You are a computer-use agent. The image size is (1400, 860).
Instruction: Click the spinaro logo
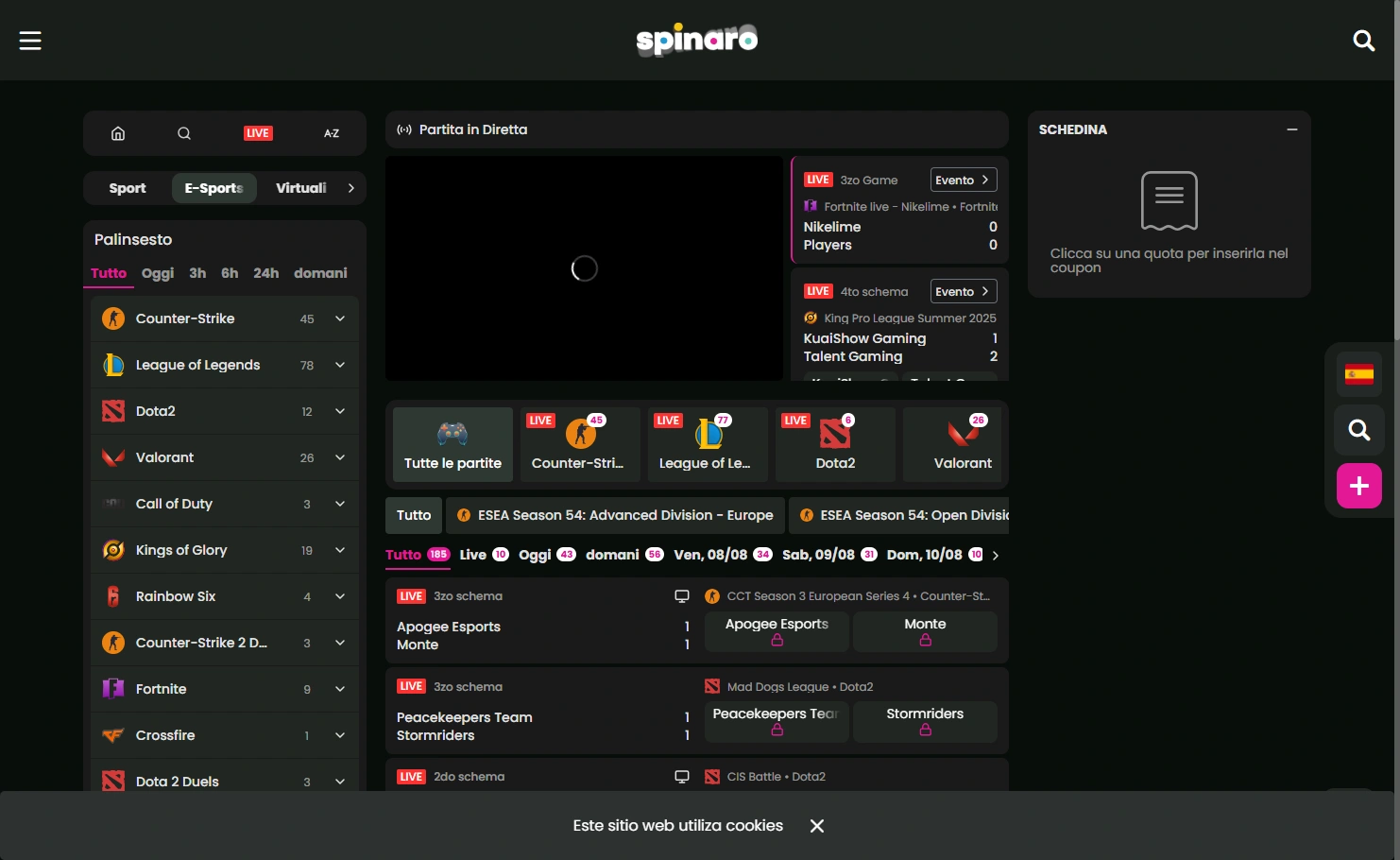pyautogui.click(x=697, y=40)
